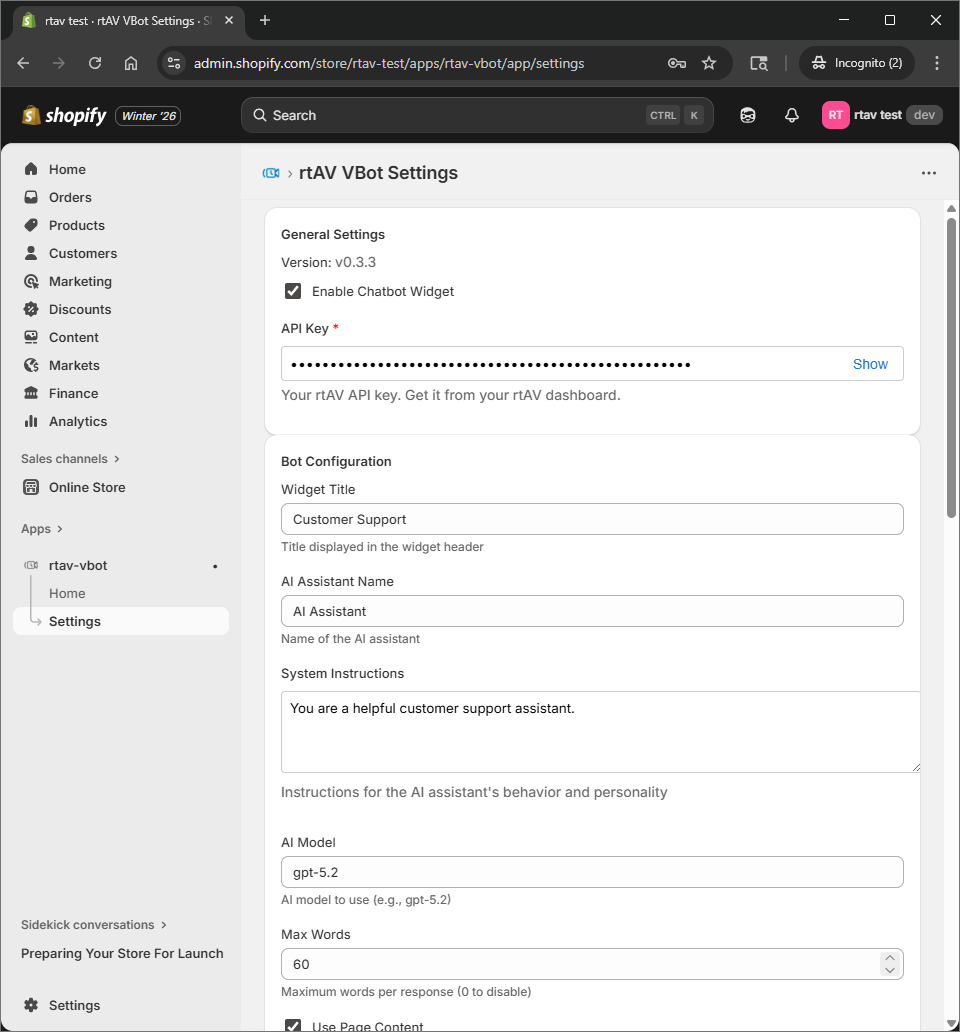Select Settings under the rtav-vbot app
The width and height of the screenshot is (960, 1032).
coord(75,621)
